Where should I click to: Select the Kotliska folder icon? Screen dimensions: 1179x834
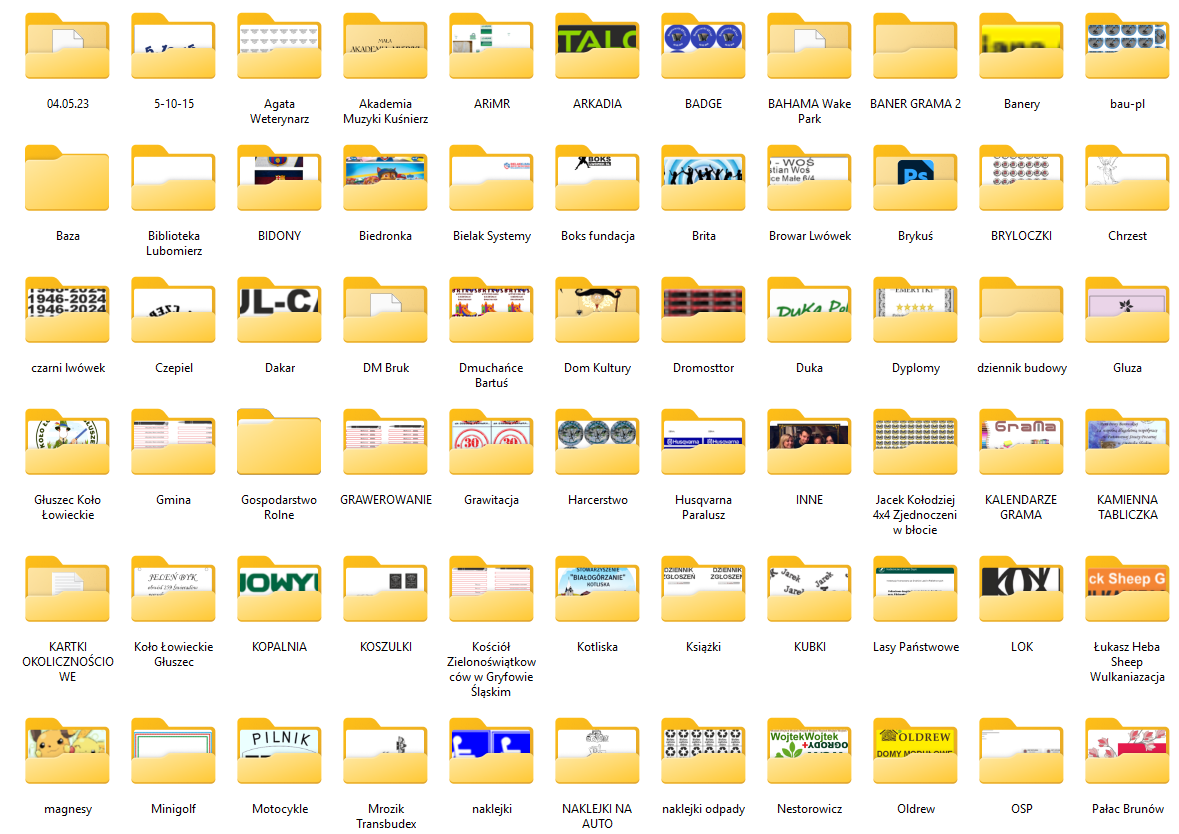(597, 589)
